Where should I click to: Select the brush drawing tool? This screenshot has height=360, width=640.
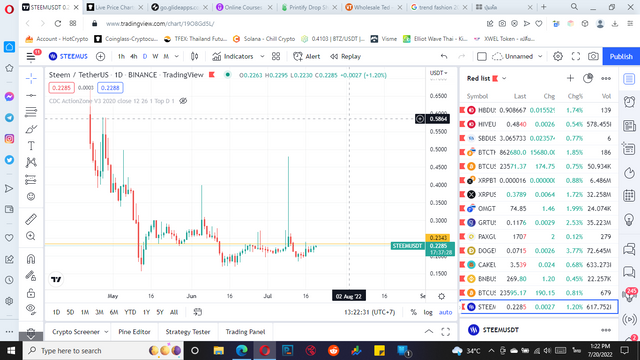tap(31, 129)
